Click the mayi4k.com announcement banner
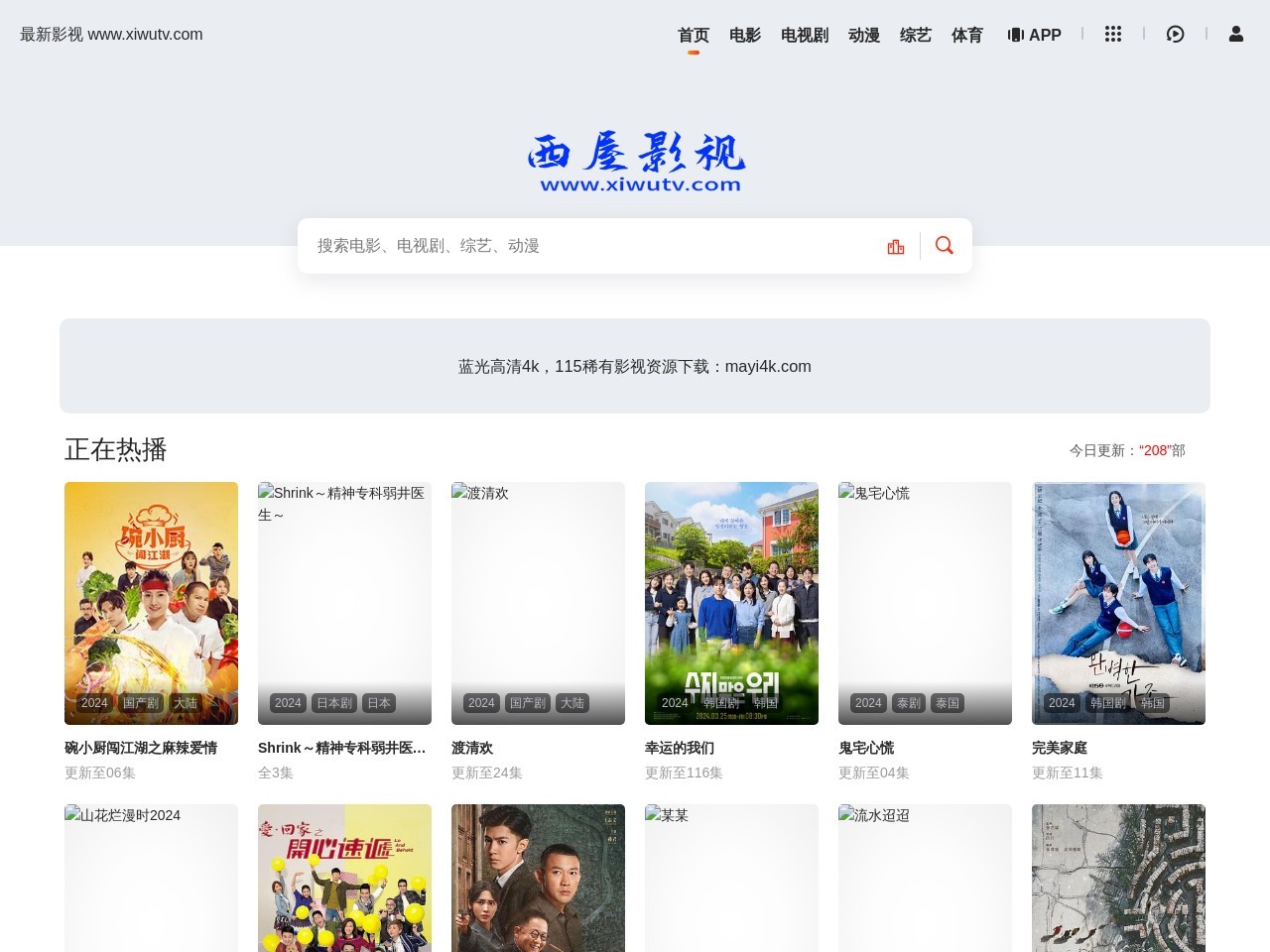 click(635, 366)
